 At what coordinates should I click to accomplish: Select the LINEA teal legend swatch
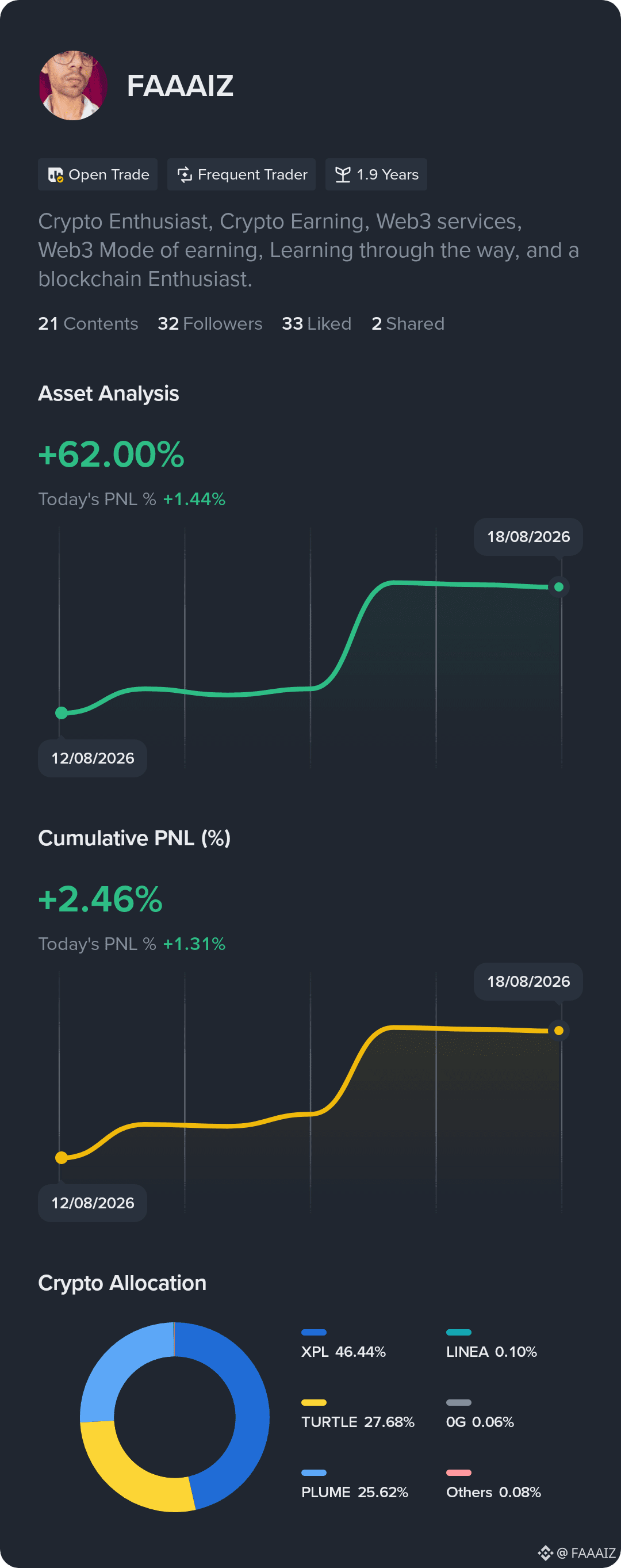tap(459, 1333)
